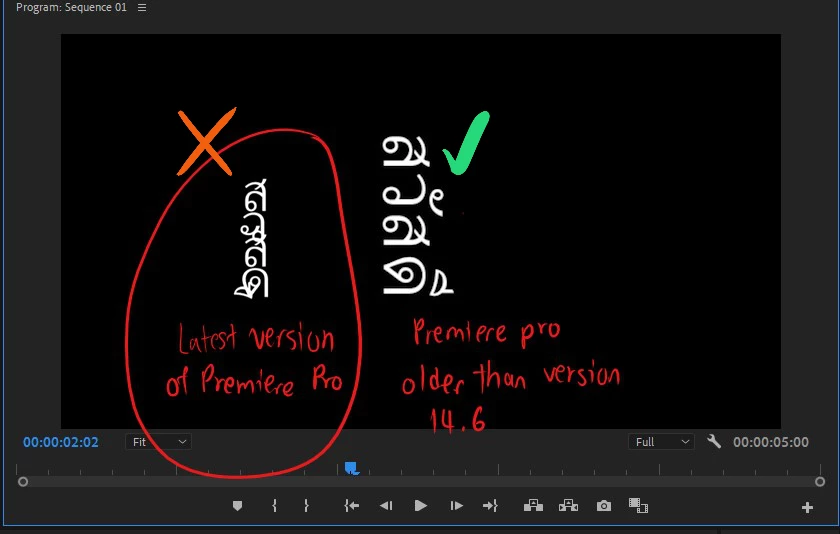This screenshot has height=534, width=840.
Task: Step back one frame
Action: [x=386, y=506]
